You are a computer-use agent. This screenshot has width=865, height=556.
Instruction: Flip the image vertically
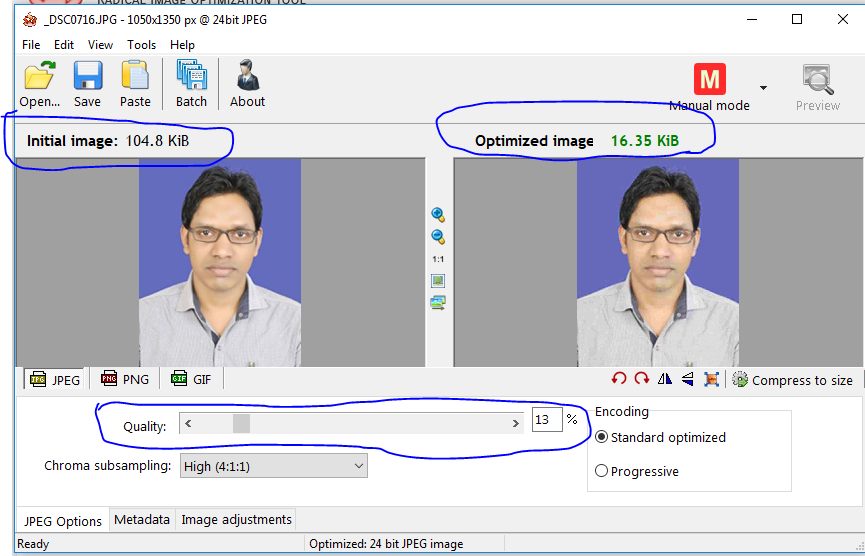(x=687, y=379)
